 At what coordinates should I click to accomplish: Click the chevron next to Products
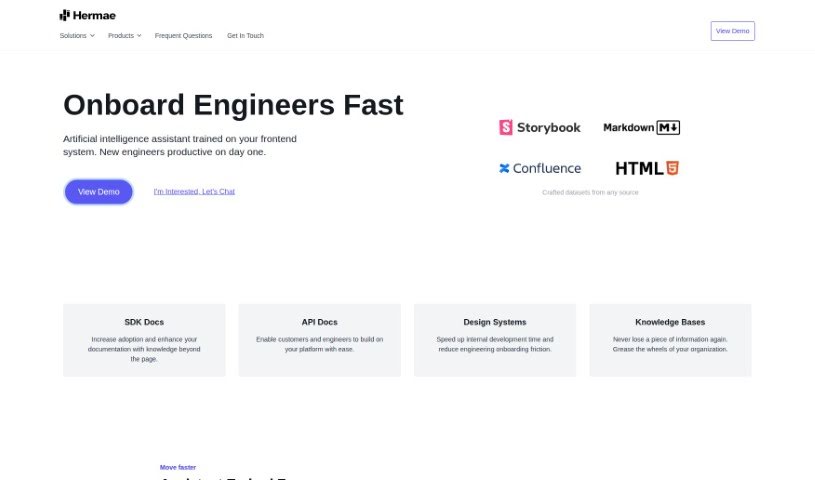(x=139, y=36)
